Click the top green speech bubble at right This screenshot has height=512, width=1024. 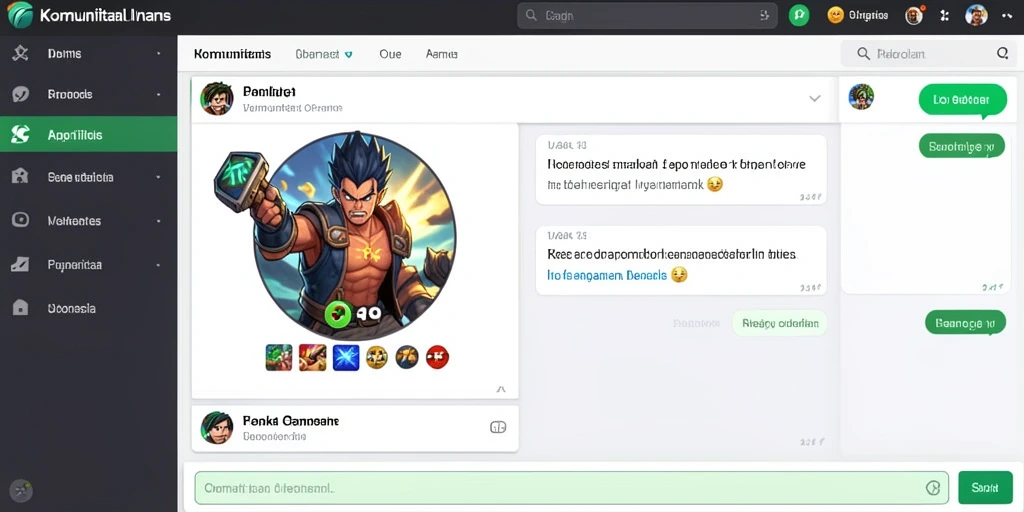click(963, 101)
